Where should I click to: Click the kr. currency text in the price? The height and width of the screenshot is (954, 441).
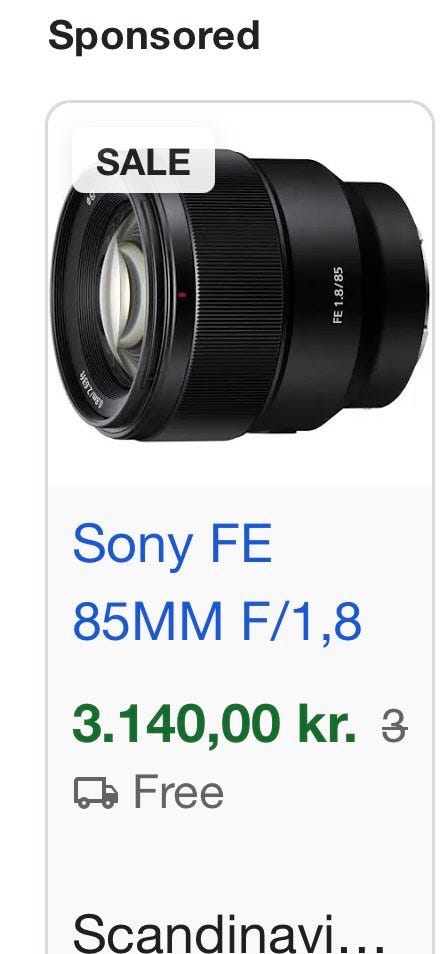tap(326, 725)
